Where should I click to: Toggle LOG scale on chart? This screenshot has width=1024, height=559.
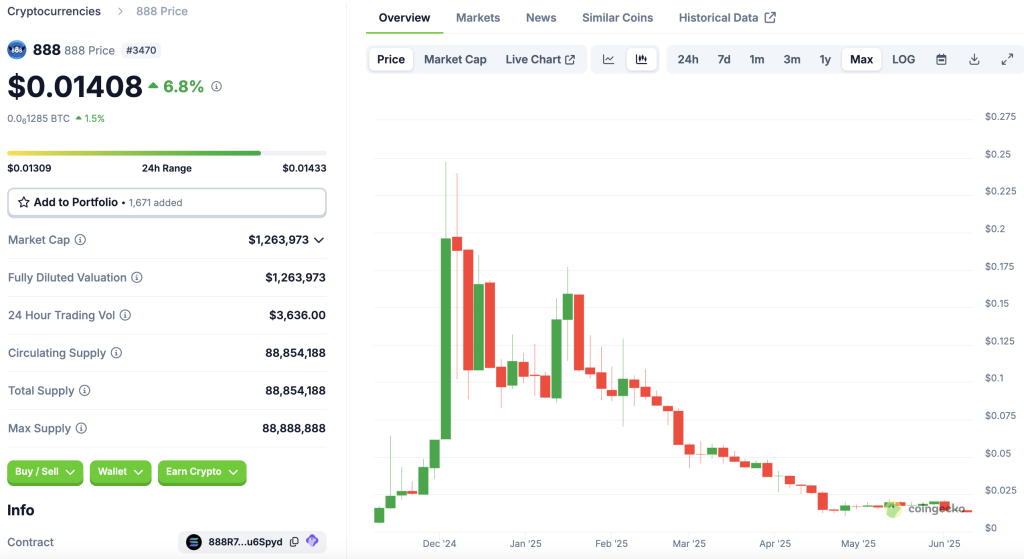click(x=904, y=59)
